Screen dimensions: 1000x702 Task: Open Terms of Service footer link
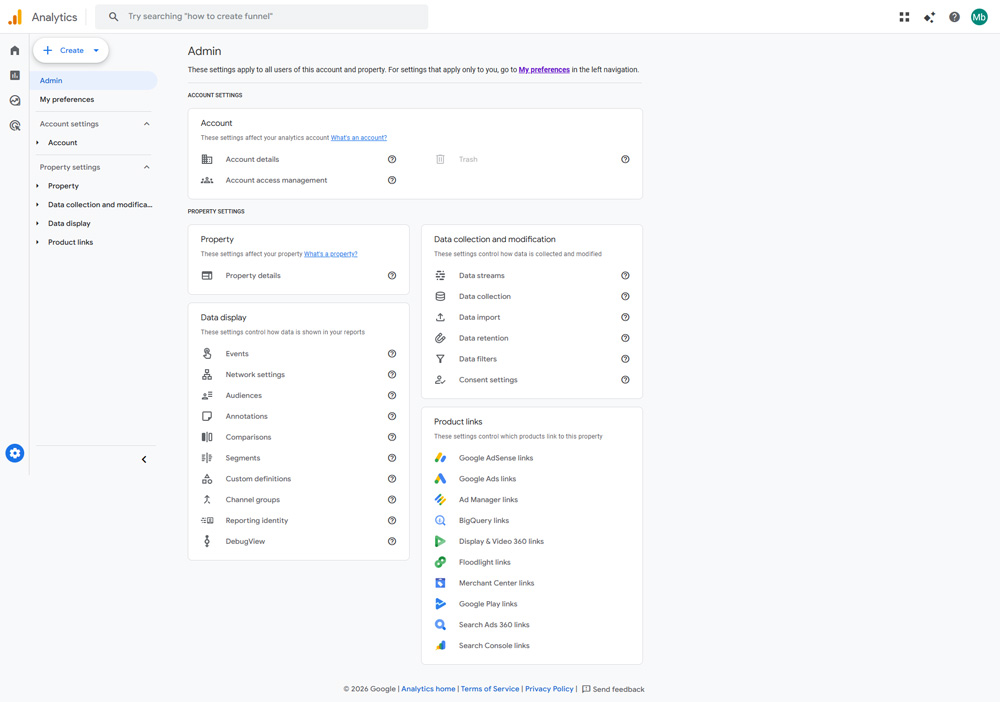pos(490,689)
